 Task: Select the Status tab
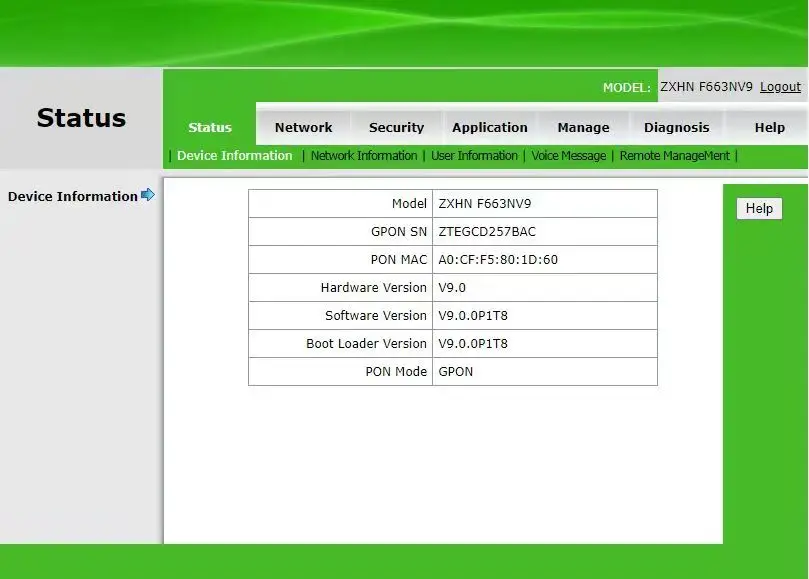pyautogui.click(x=209, y=127)
